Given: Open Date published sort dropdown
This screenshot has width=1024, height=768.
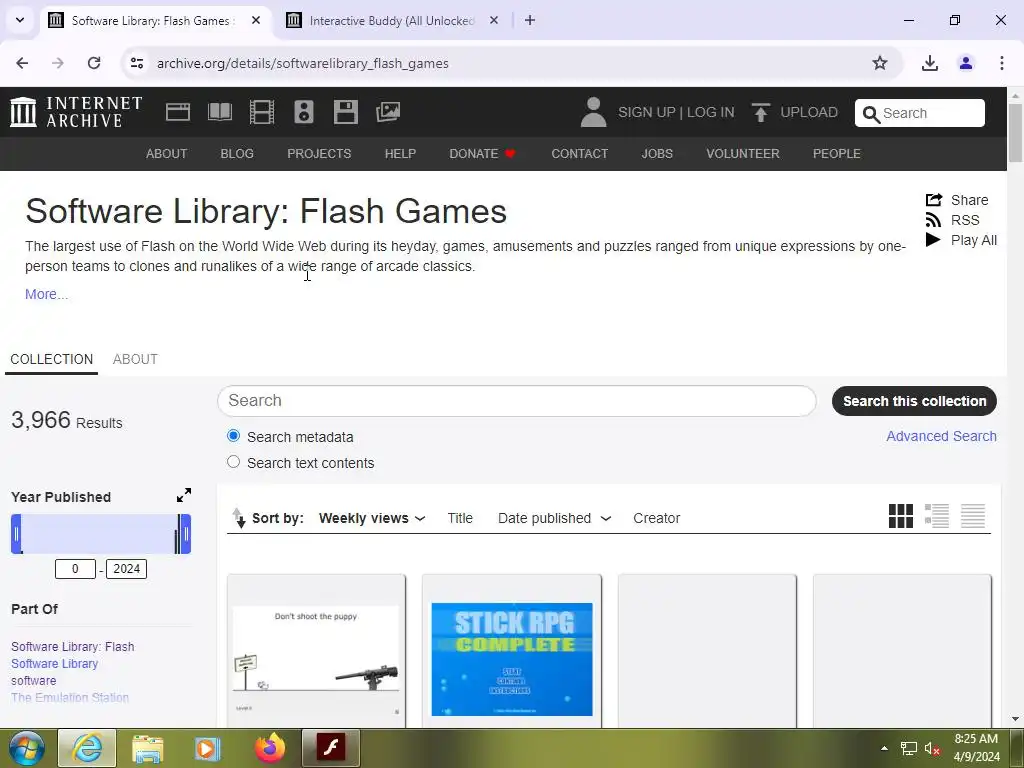Looking at the screenshot, I should point(554,518).
